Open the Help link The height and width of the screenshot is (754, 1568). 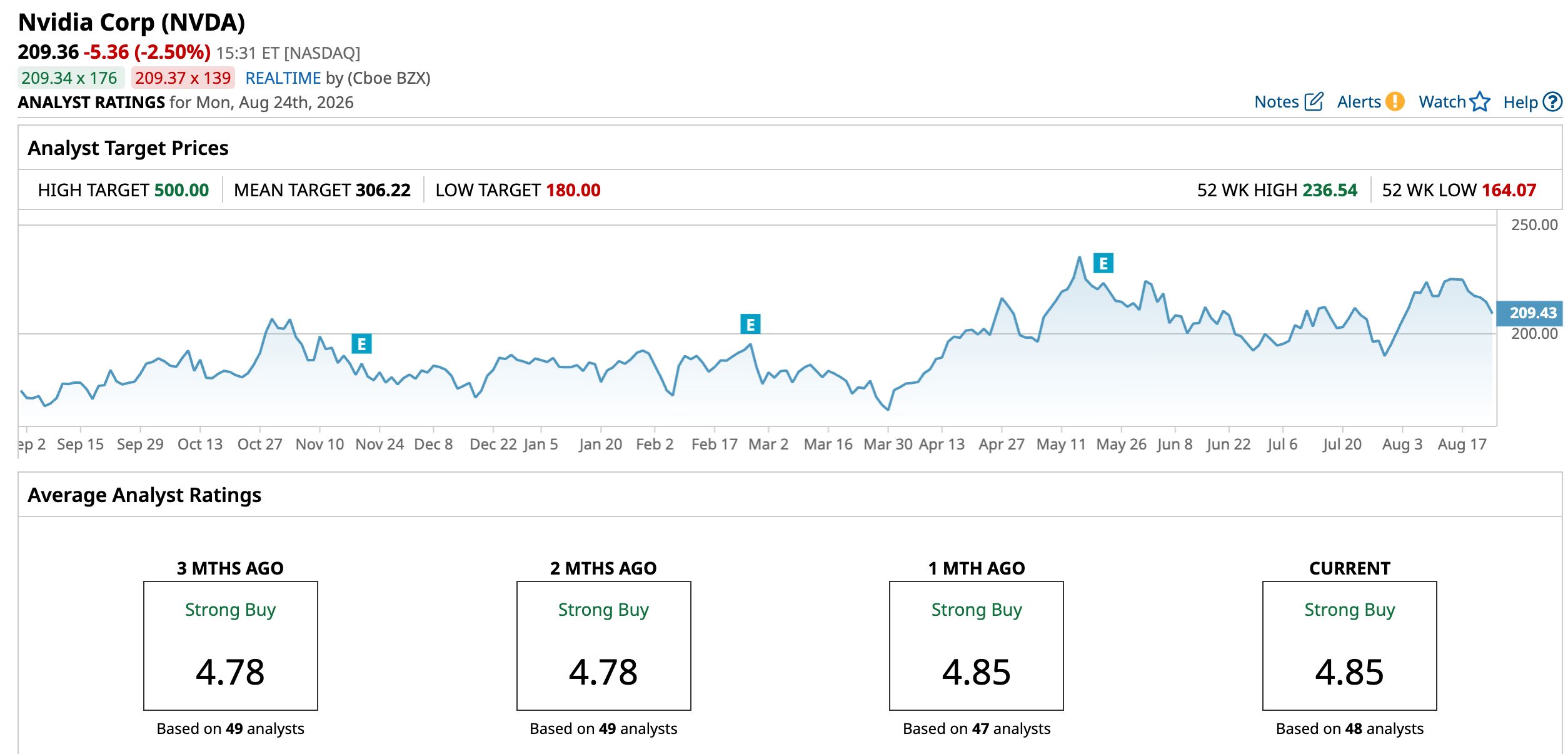[1520, 103]
